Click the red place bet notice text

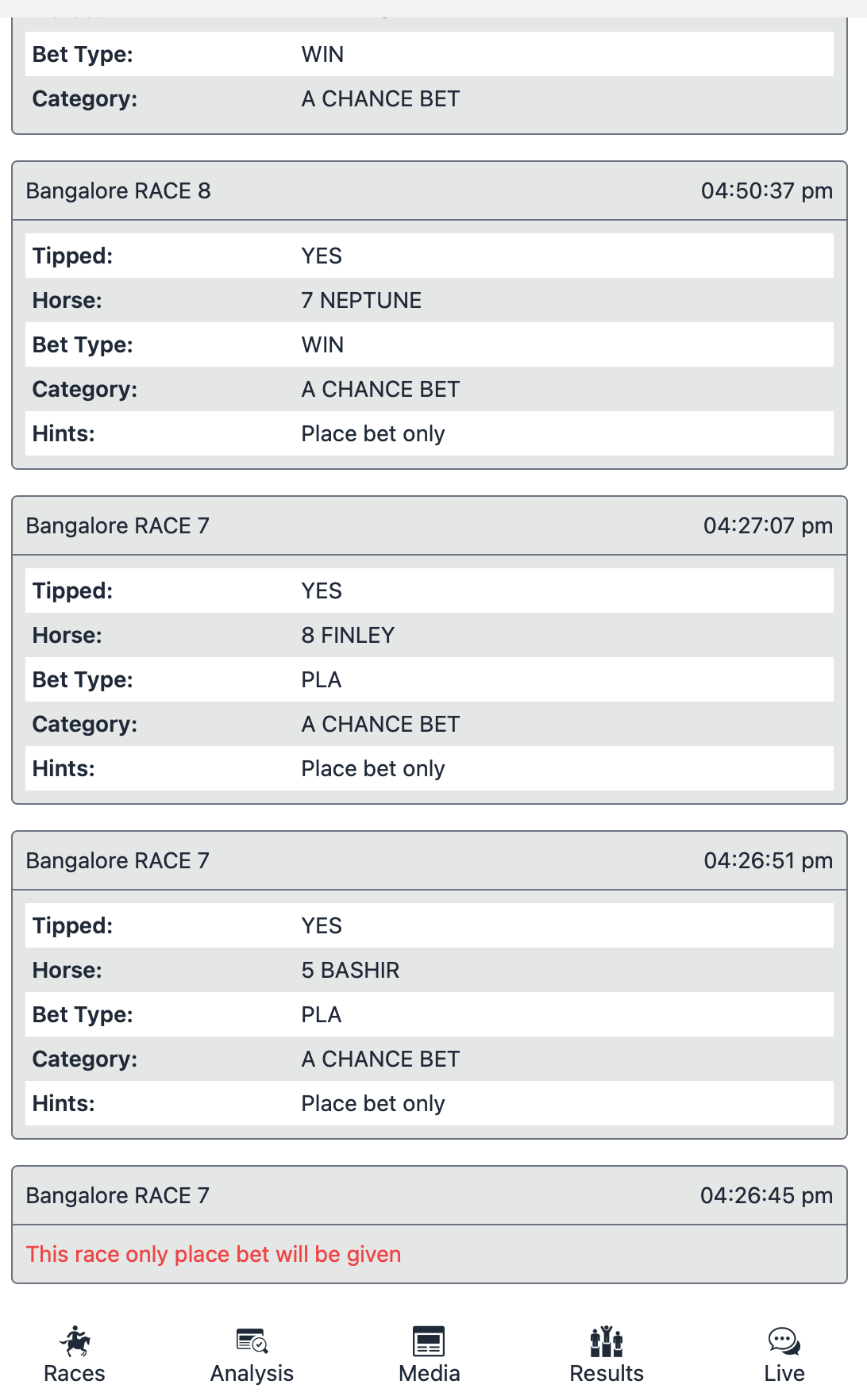click(214, 1255)
